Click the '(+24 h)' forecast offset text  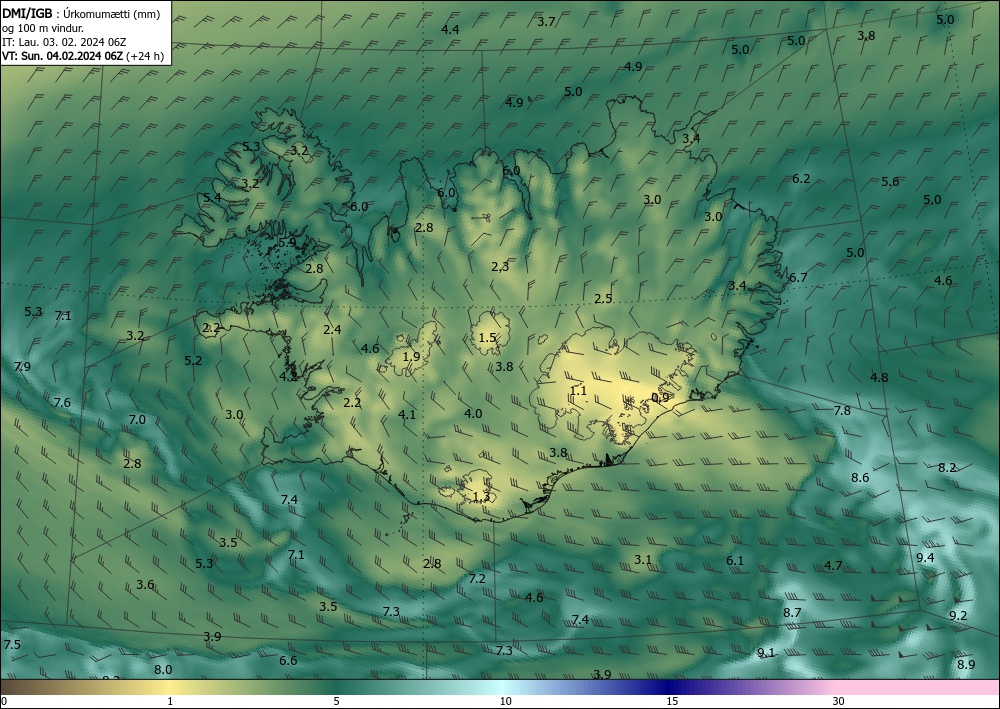145,56
